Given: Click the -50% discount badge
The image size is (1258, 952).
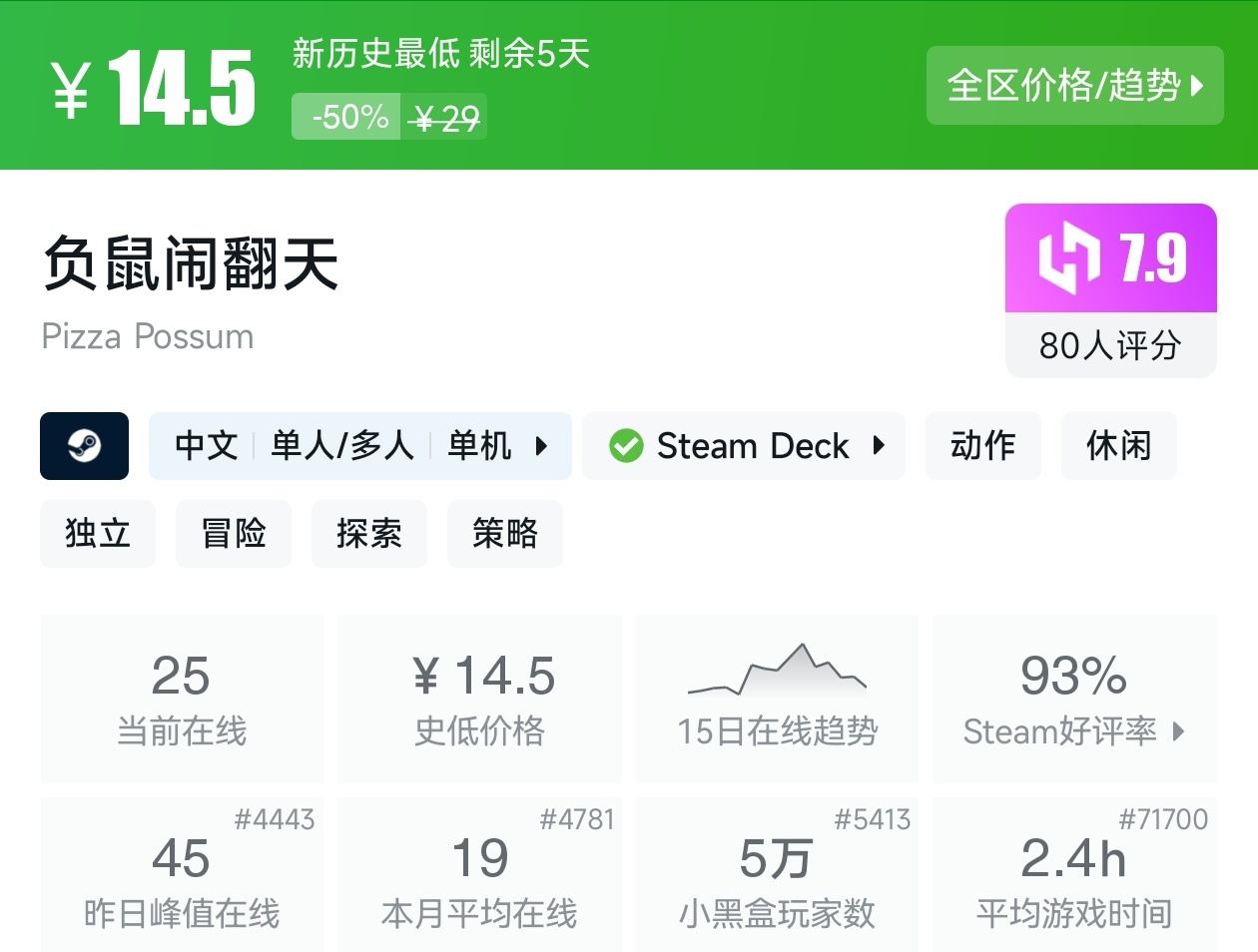Looking at the screenshot, I should coord(347,118).
